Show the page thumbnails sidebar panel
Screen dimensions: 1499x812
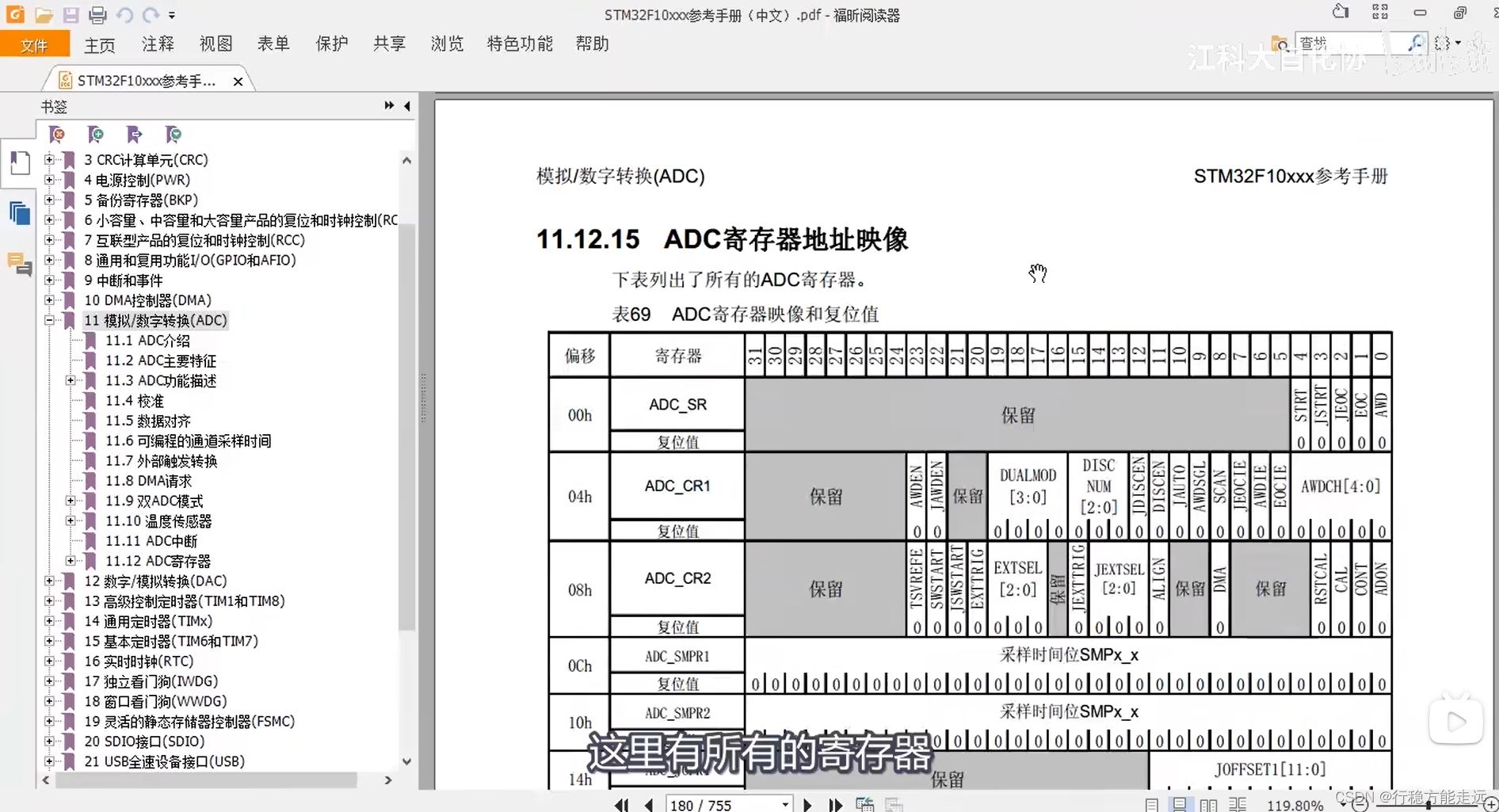[20, 163]
